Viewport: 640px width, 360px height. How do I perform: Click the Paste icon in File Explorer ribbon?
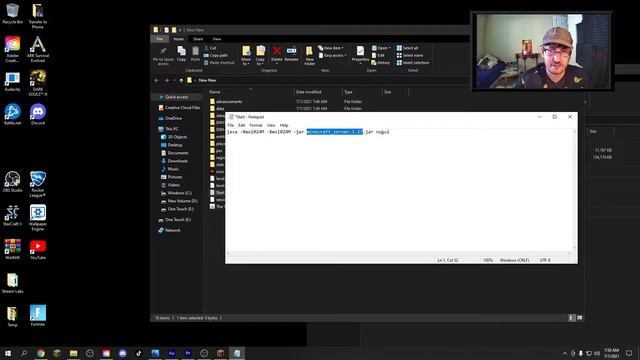(x=196, y=54)
